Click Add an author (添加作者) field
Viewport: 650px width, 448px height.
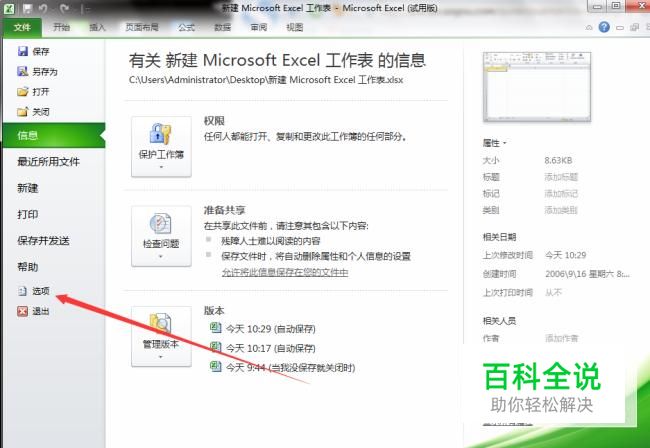(x=561, y=338)
